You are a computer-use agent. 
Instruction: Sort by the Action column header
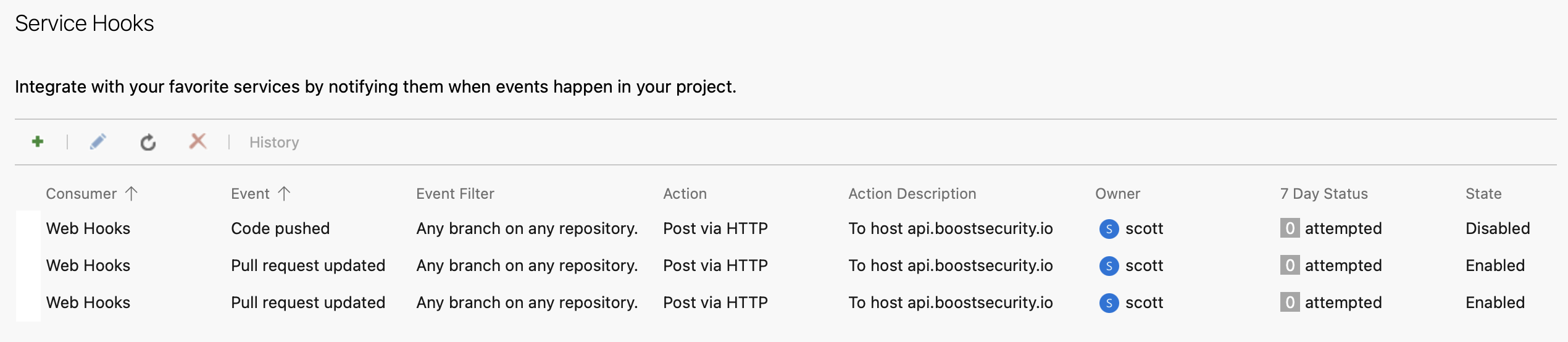coord(685,194)
